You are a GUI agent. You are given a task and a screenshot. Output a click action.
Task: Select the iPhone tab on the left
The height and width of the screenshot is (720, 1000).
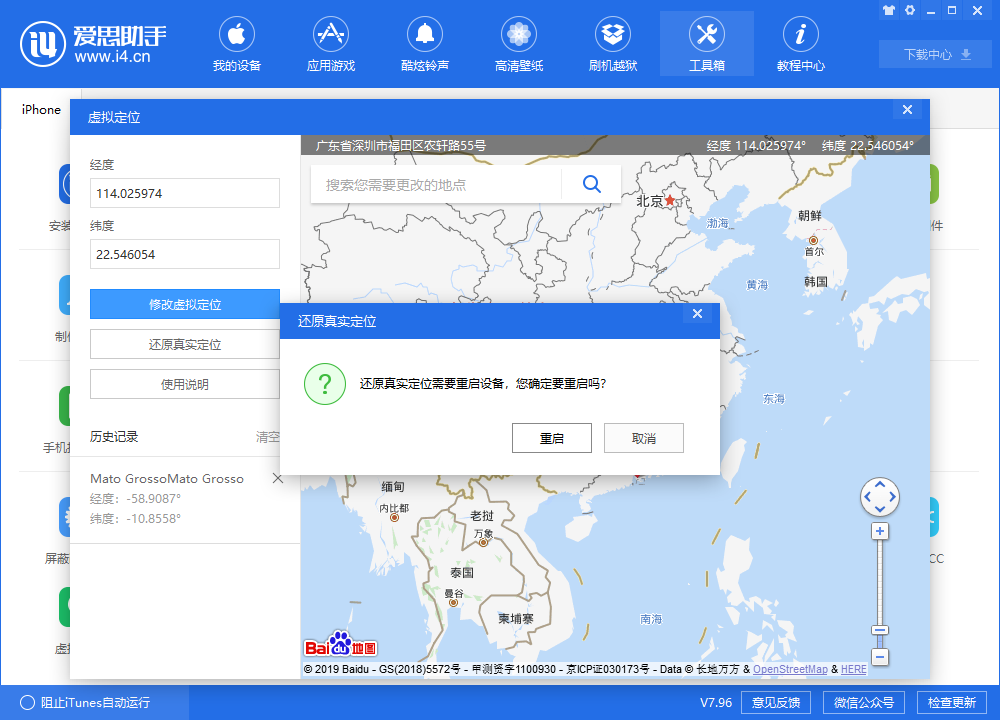pos(40,110)
